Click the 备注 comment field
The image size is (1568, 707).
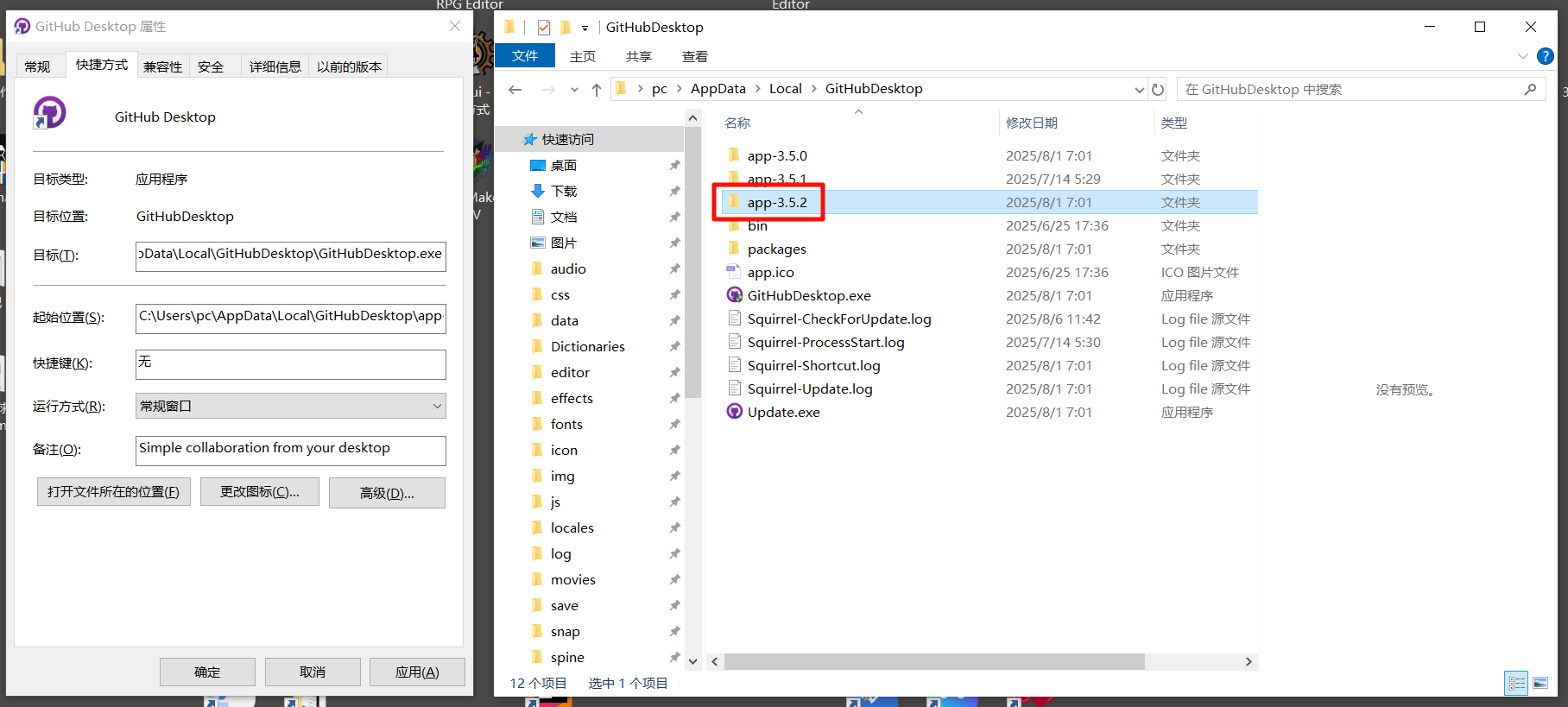pyautogui.click(x=291, y=451)
